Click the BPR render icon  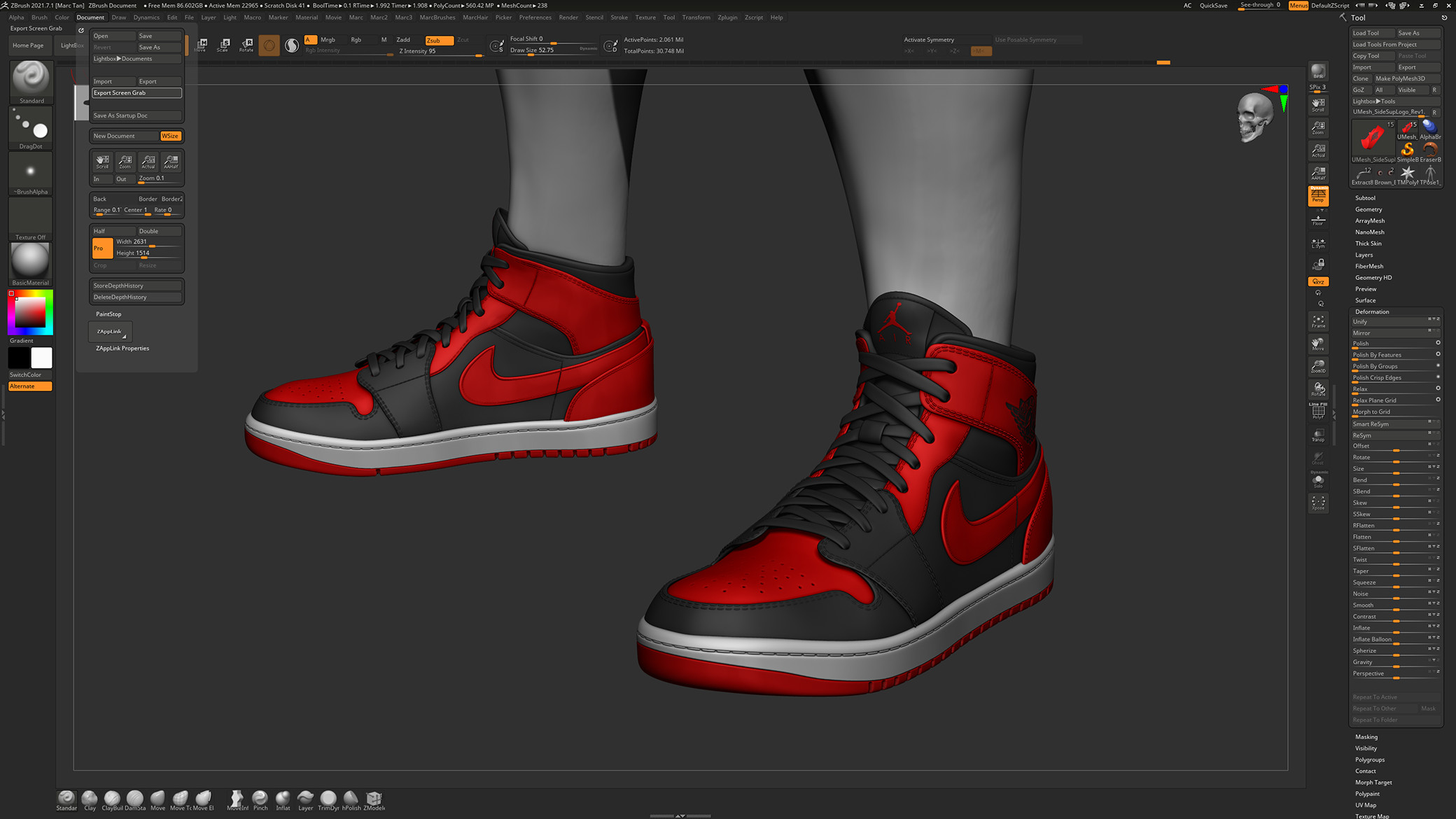[x=1318, y=71]
